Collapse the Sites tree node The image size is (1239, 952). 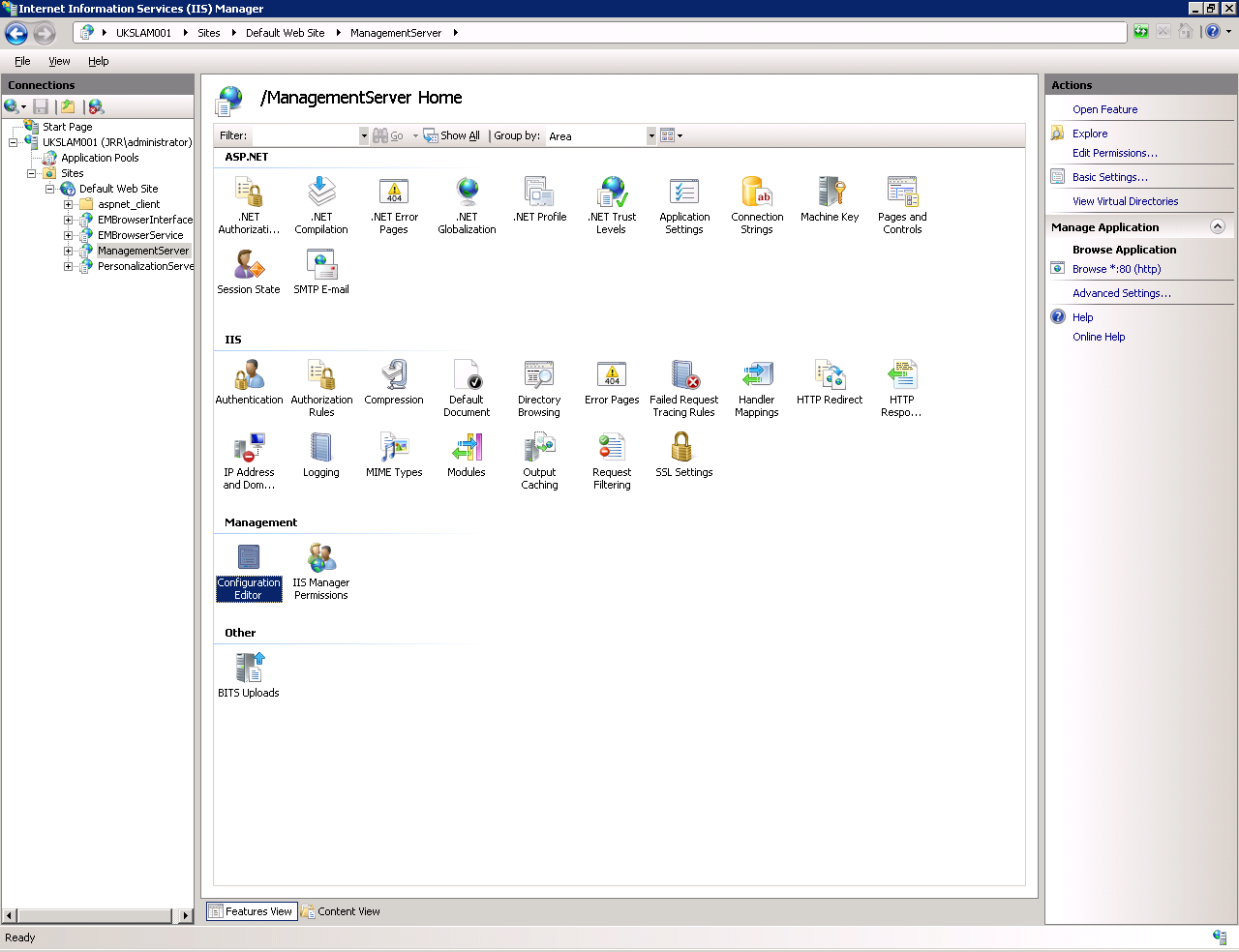coord(32,173)
